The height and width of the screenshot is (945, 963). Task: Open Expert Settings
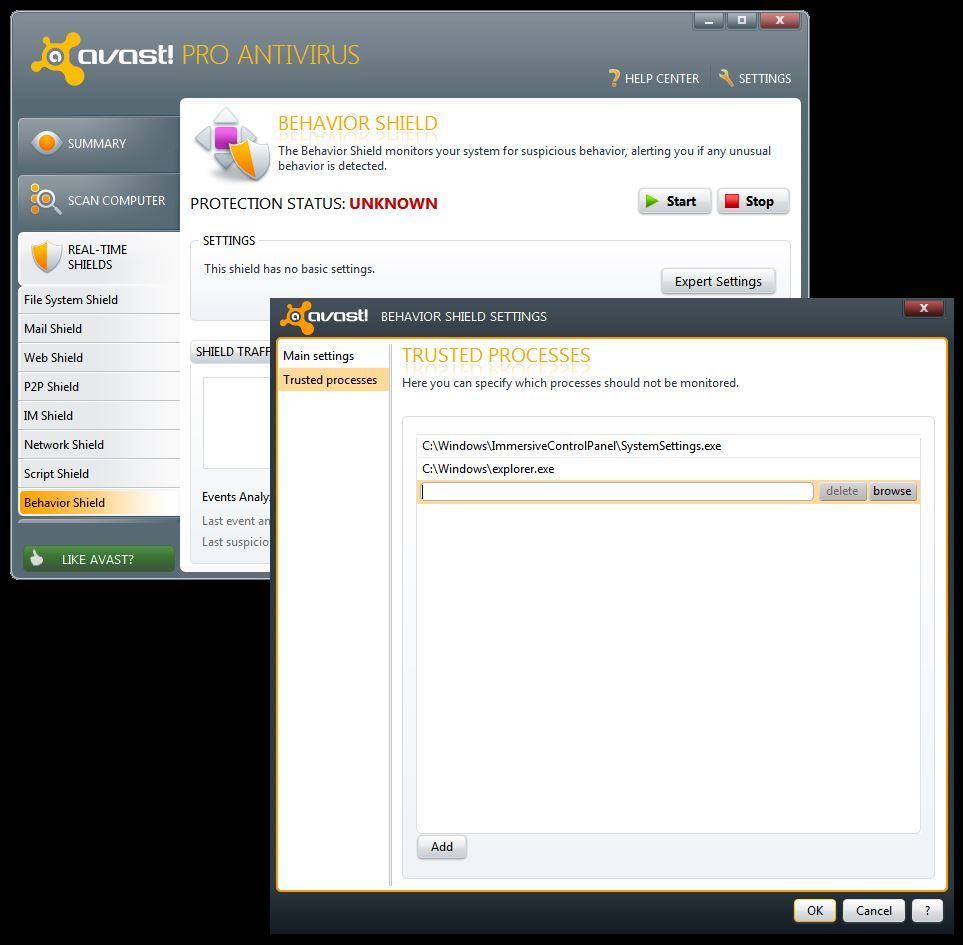click(x=718, y=281)
